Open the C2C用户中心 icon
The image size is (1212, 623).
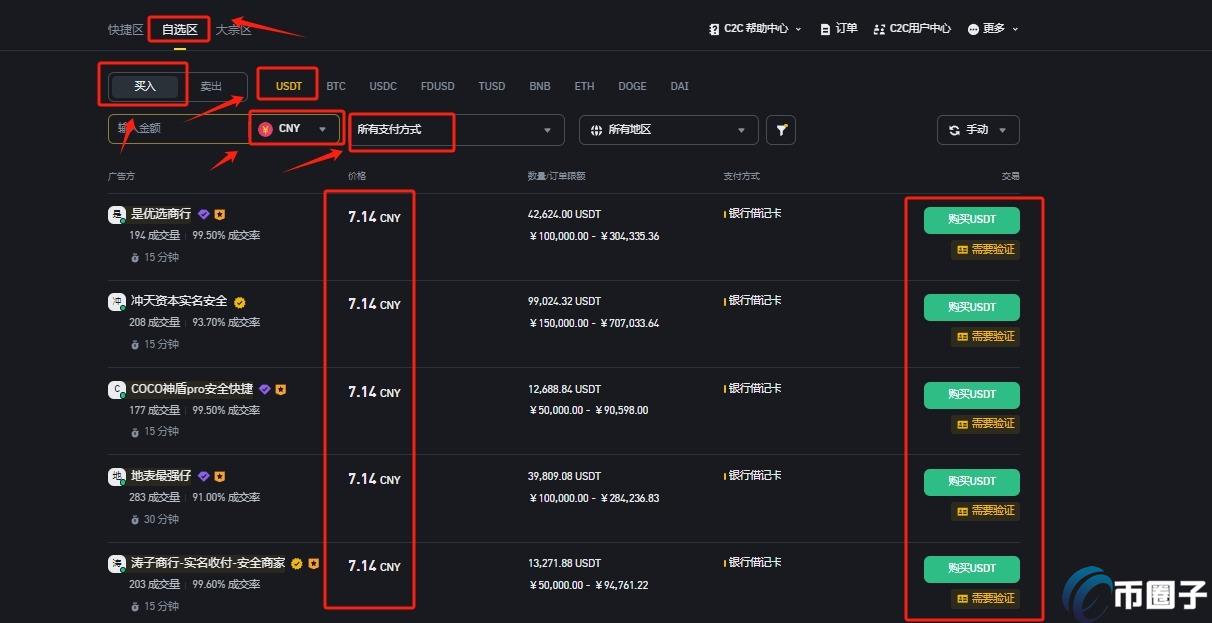[x=879, y=28]
